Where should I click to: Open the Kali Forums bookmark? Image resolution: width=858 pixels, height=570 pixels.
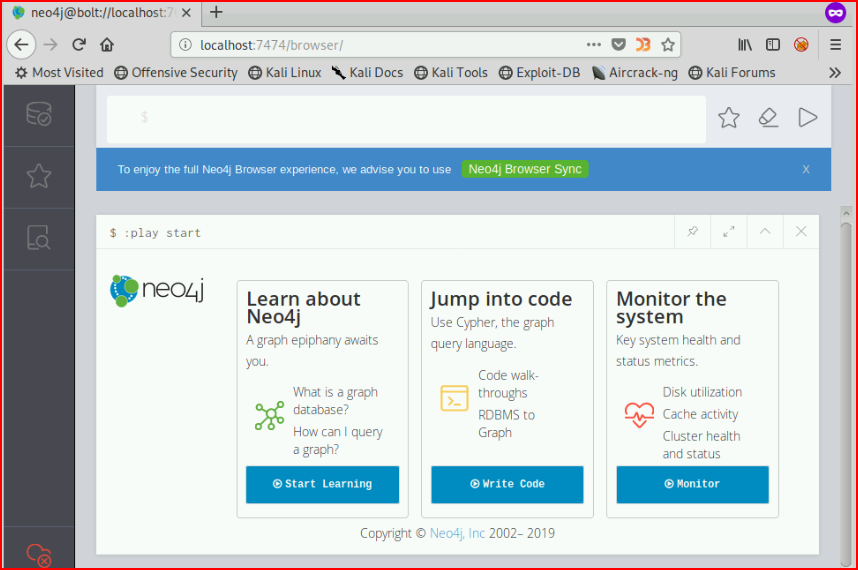click(732, 73)
